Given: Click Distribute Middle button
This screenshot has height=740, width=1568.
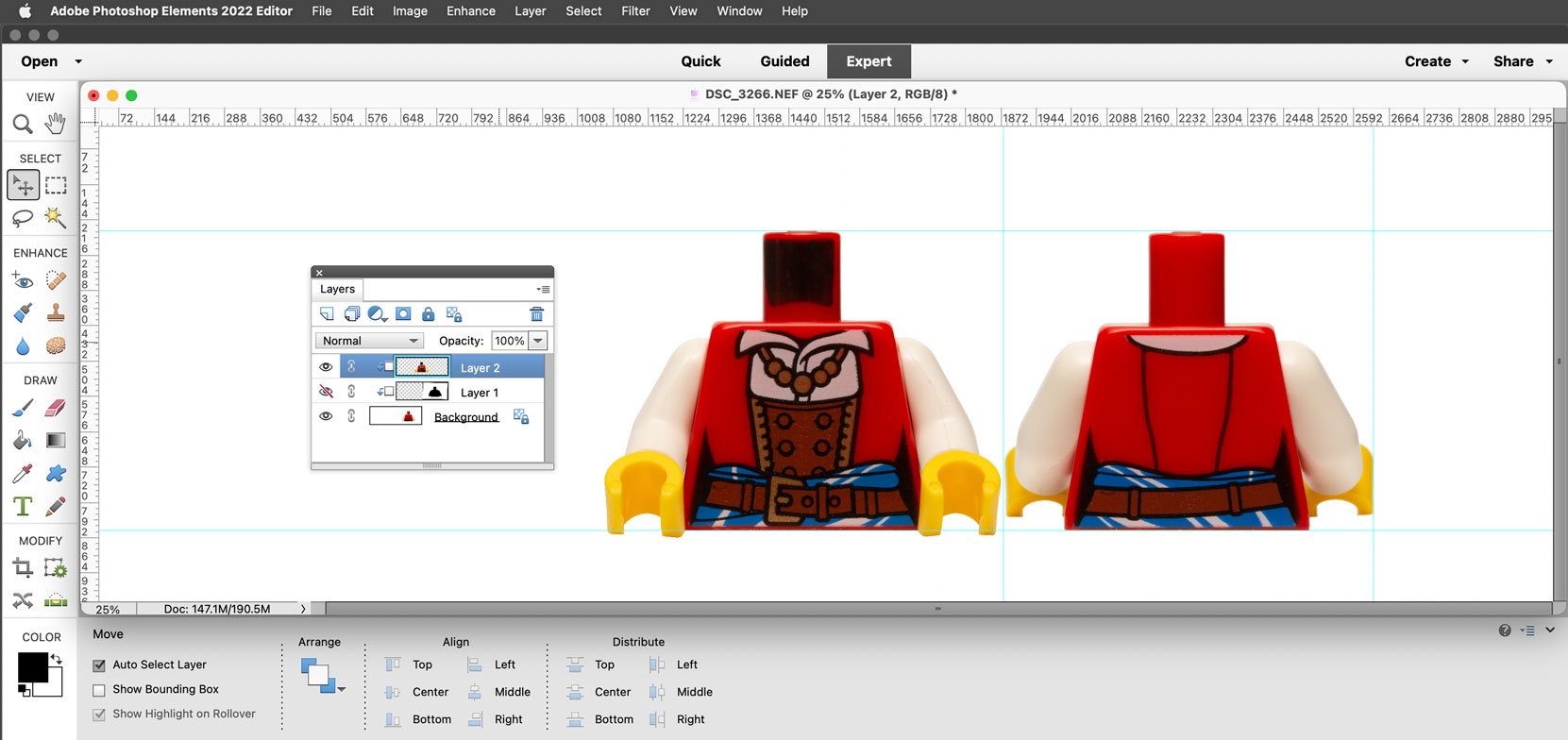Looking at the screenshot, I should click(681, 692).
